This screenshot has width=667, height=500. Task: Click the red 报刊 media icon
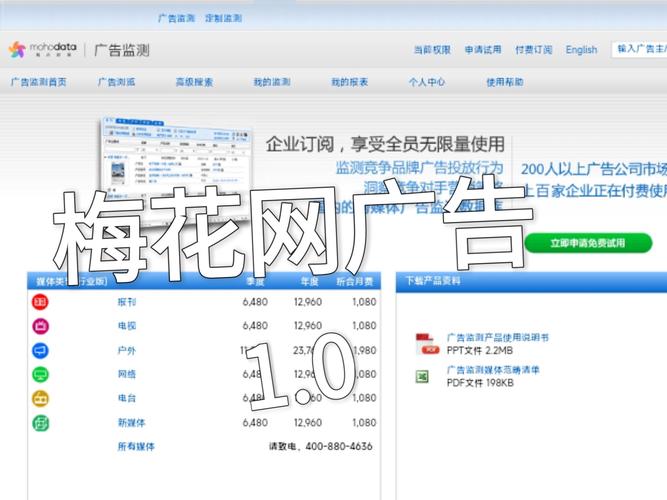[x=40, y=302]
